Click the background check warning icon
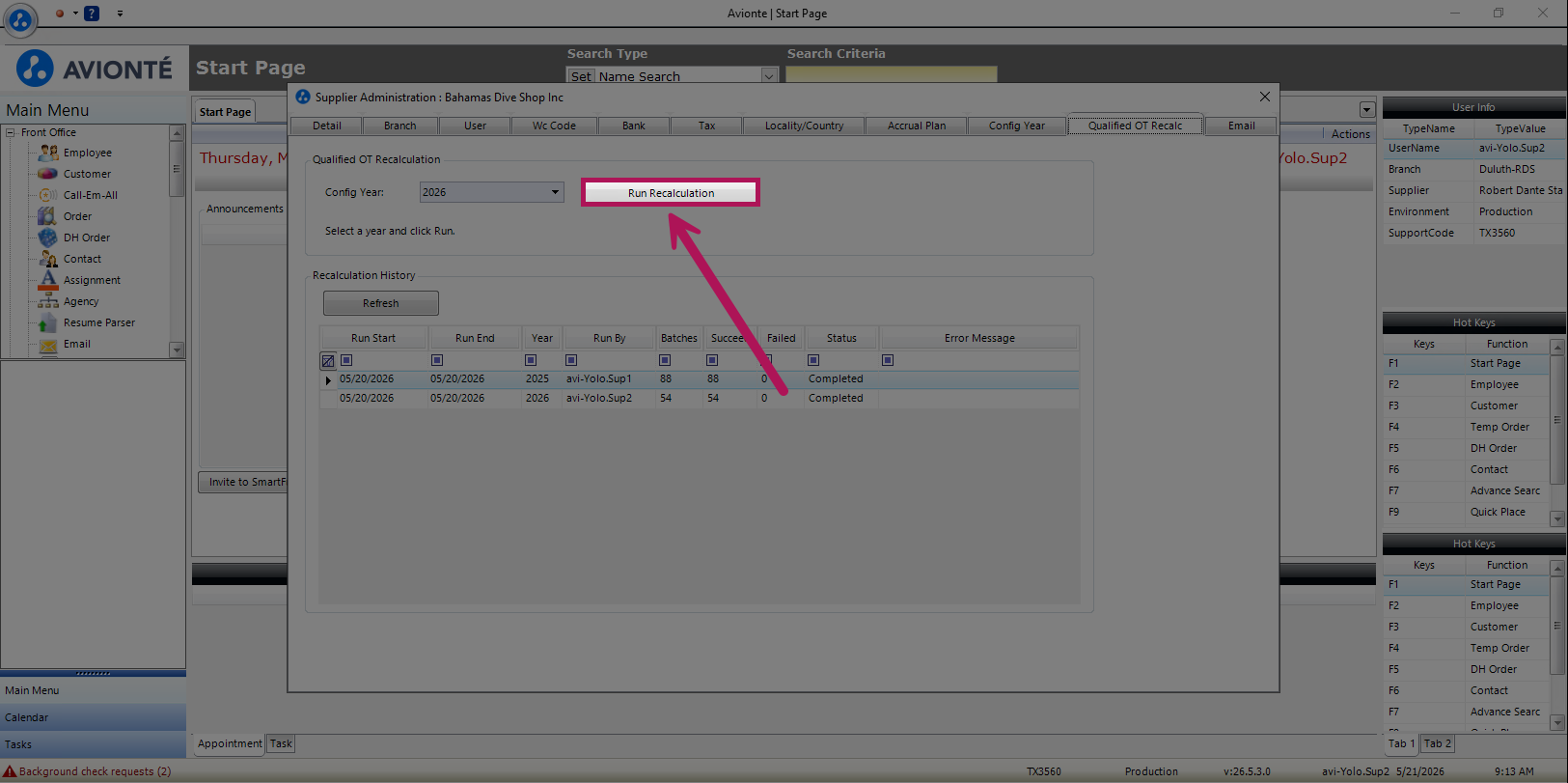This screenshot has height=783, width=1568. pos(10,771)
